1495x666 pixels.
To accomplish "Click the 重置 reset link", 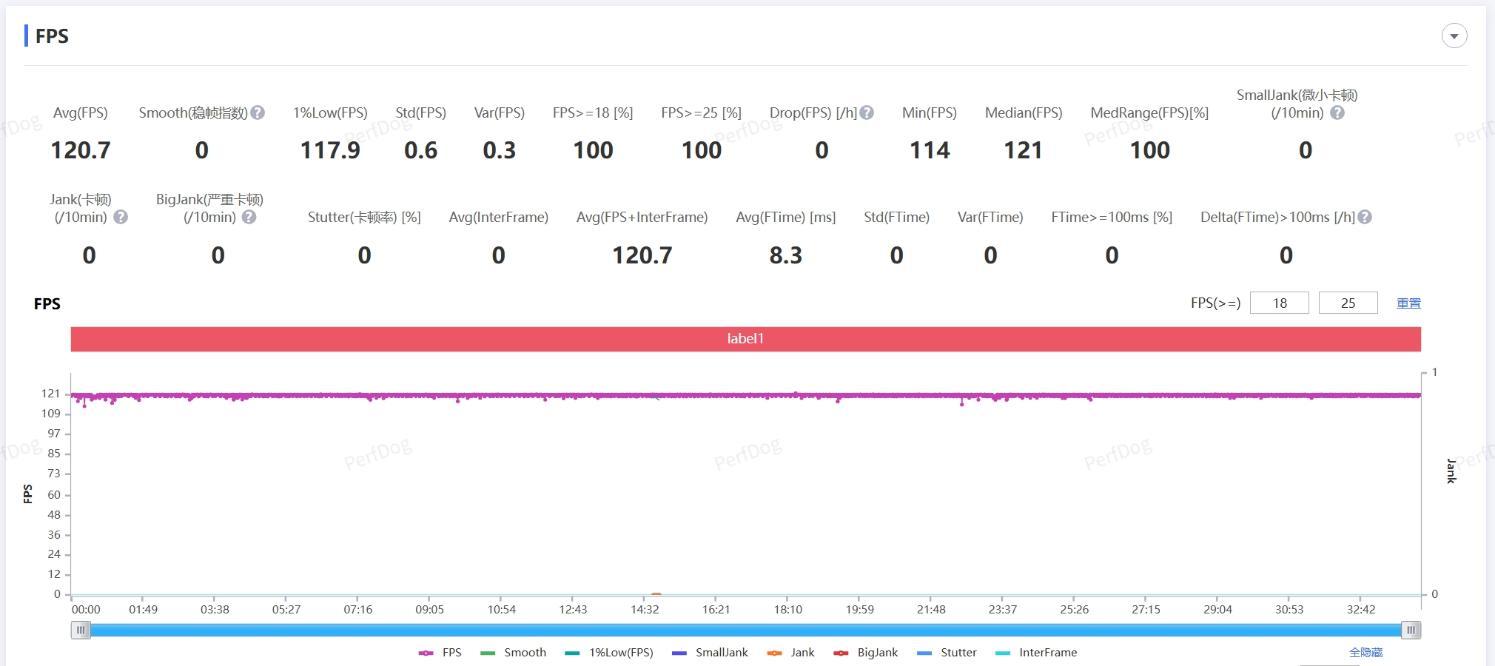I will [1409, 303].
